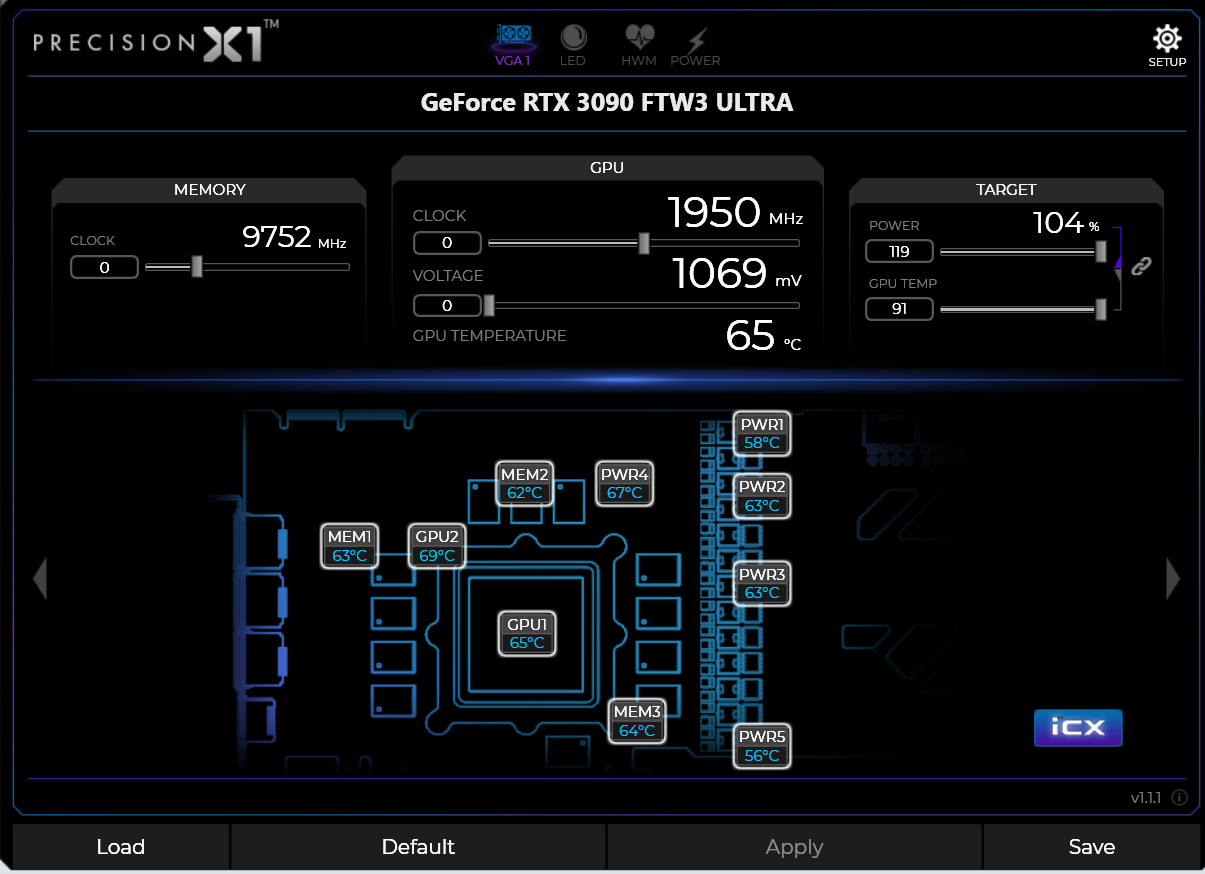The height and width of the screenshot is (874, 1205).
Task: Click the memory clock slider handle
Action: tap(197, 266)
